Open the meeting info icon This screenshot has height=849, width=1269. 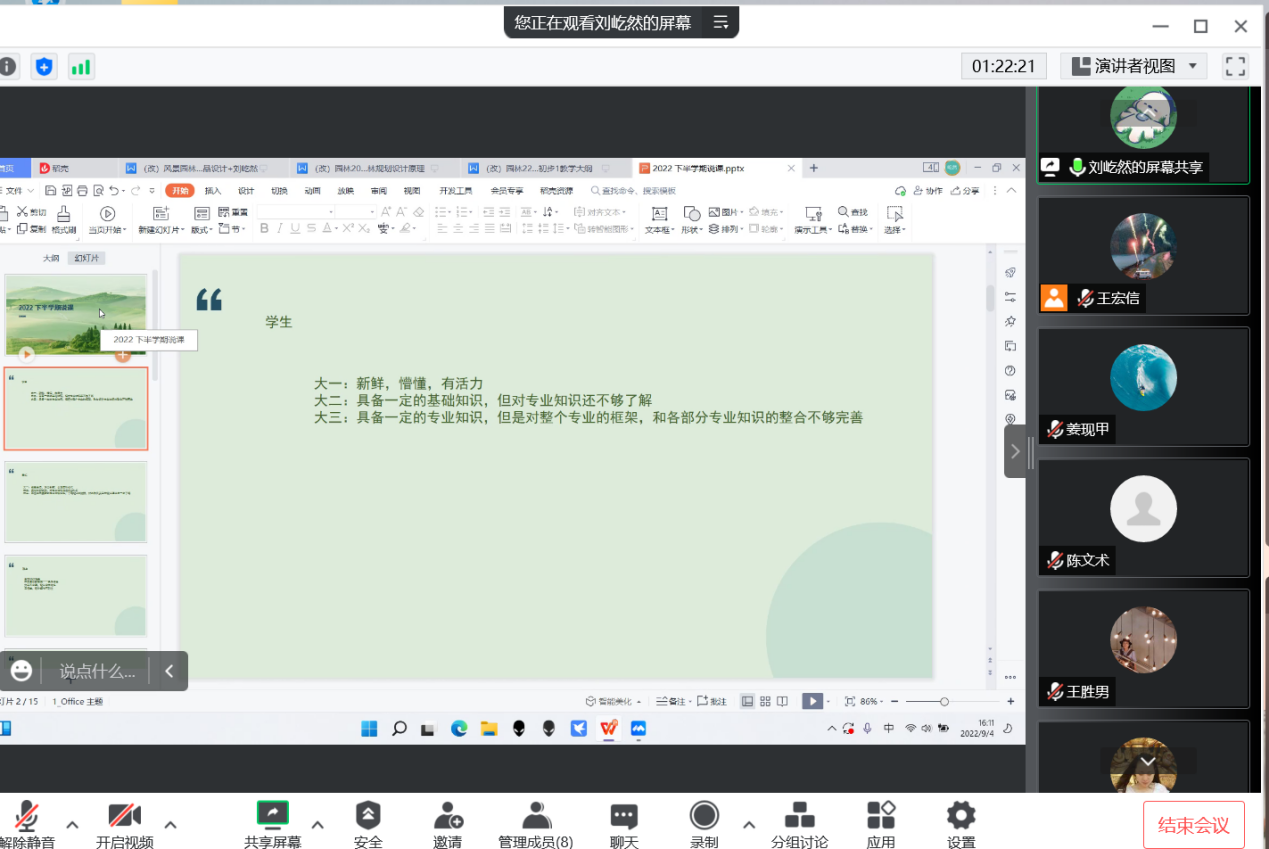coord(7,67)
